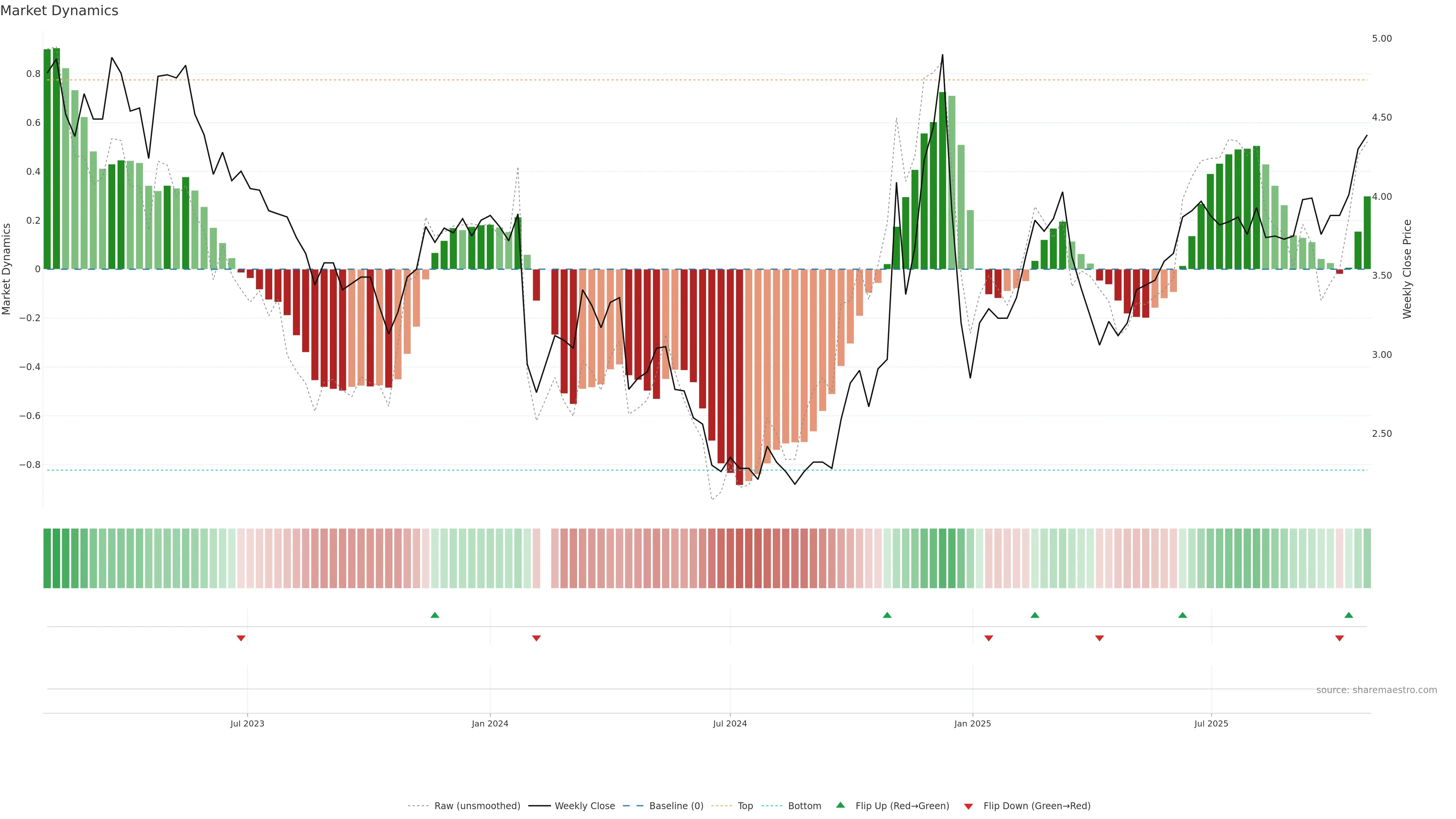Image resolution: width=1456 pixels, height=819 pixels.
Task: Click red Flip Down triangle just after Jan 2024
Action: (537, 638)
